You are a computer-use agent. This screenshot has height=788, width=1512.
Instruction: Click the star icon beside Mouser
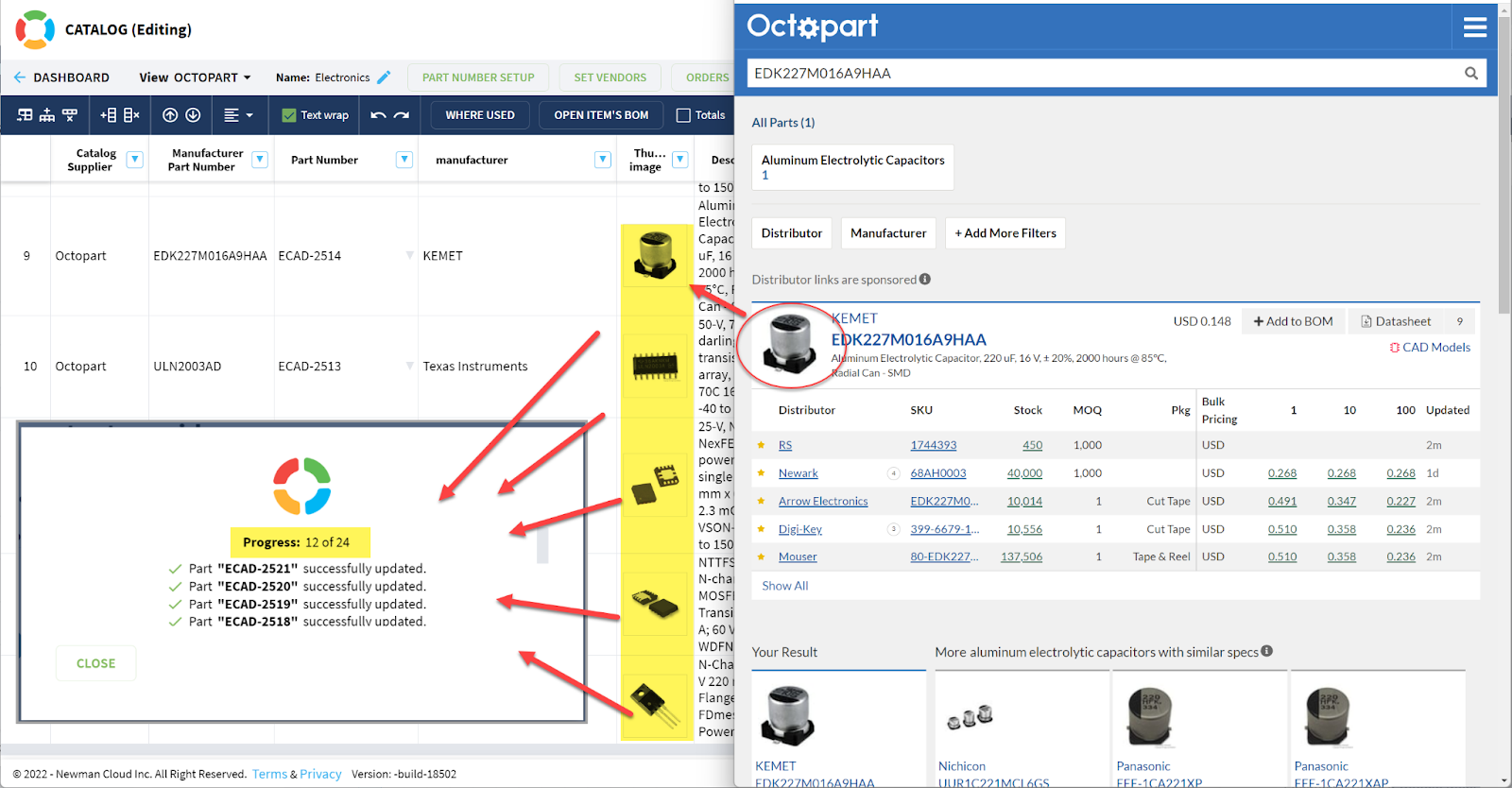coord(761,557)
